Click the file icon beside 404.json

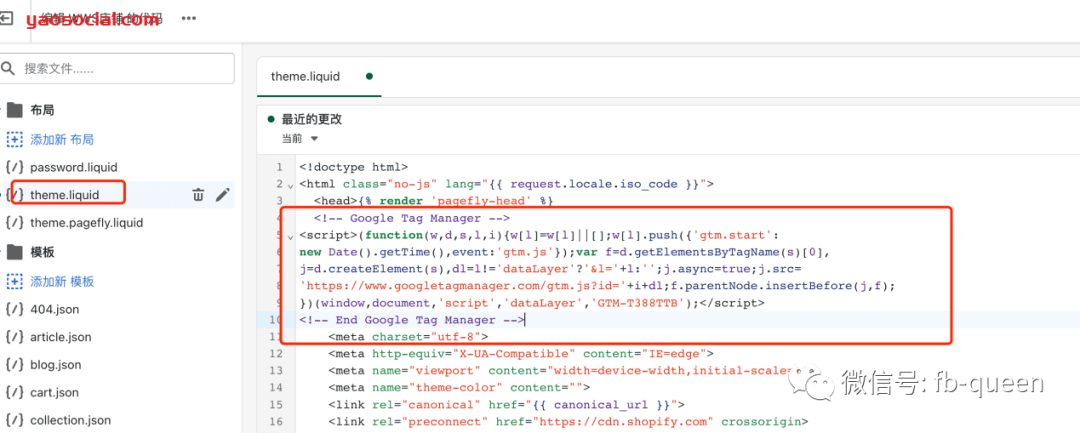click(14, 310)
